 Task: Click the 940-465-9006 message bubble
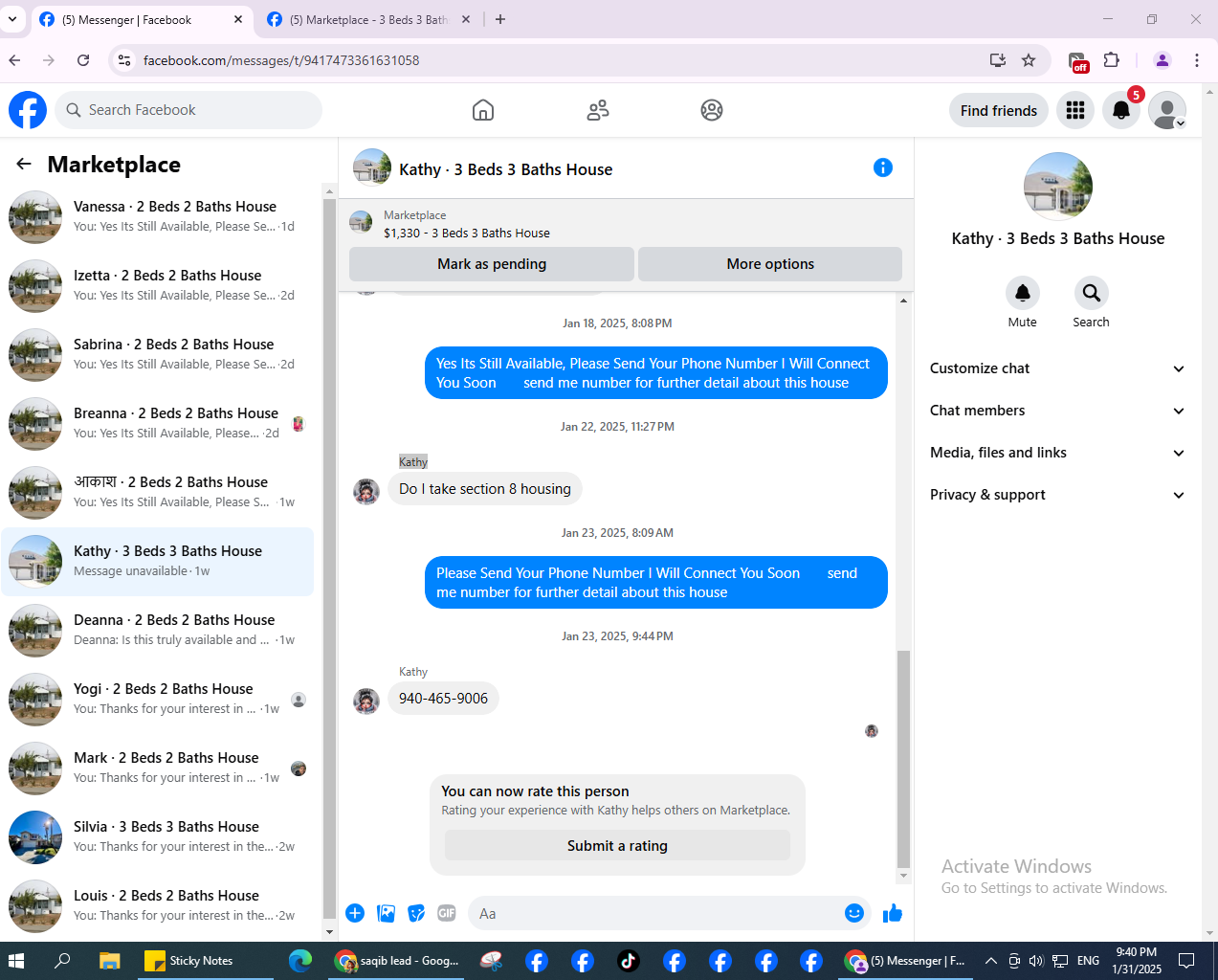tap(443, 699)
